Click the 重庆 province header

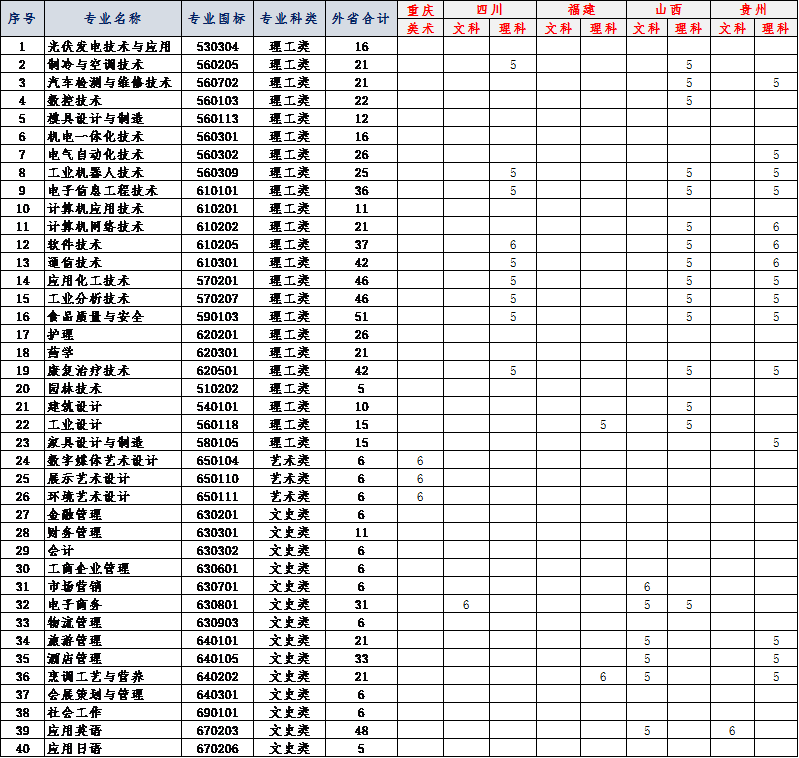tap(420, 10)
